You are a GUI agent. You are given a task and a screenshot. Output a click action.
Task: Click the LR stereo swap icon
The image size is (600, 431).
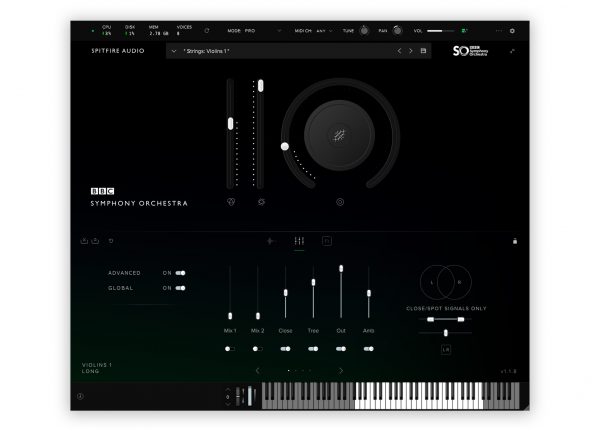click(446, 349)
